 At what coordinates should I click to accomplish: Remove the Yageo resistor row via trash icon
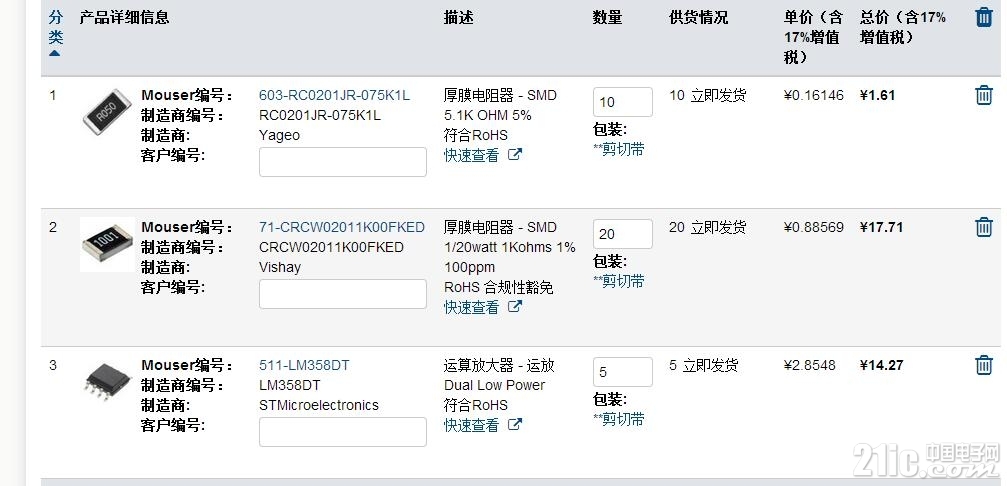pos(984,96)
